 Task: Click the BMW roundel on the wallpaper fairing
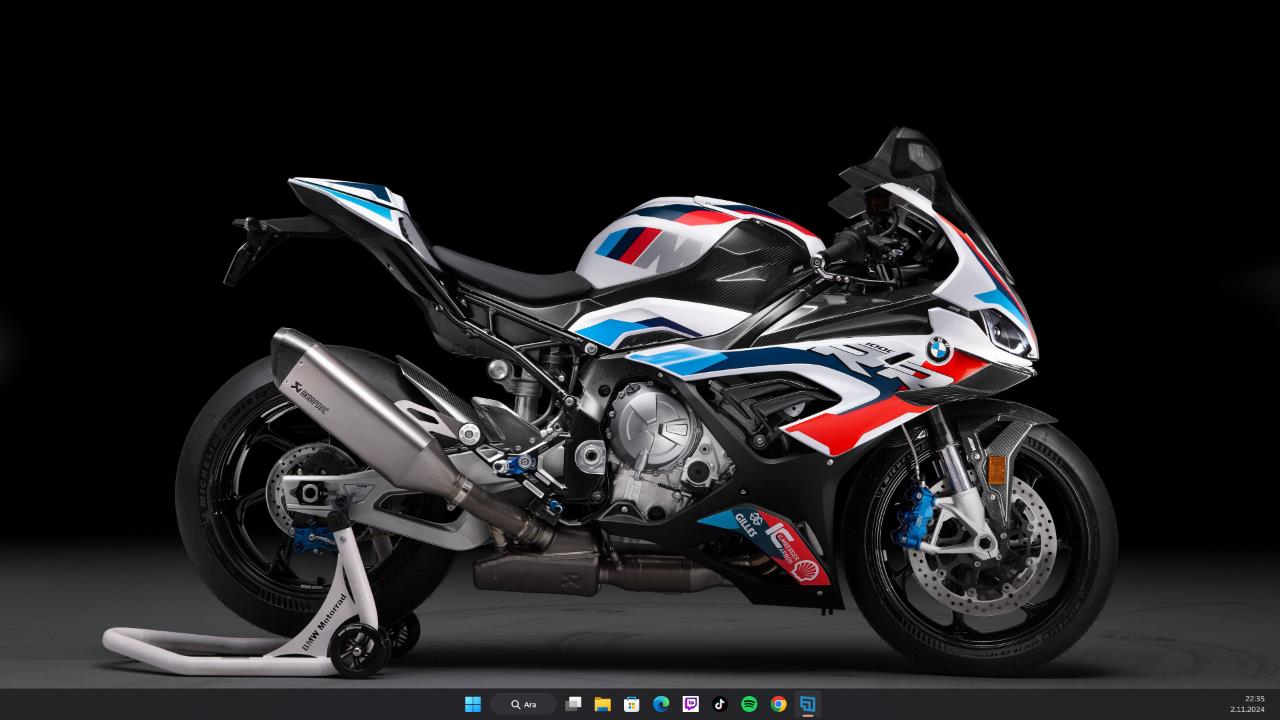click(x=938, y=349)
